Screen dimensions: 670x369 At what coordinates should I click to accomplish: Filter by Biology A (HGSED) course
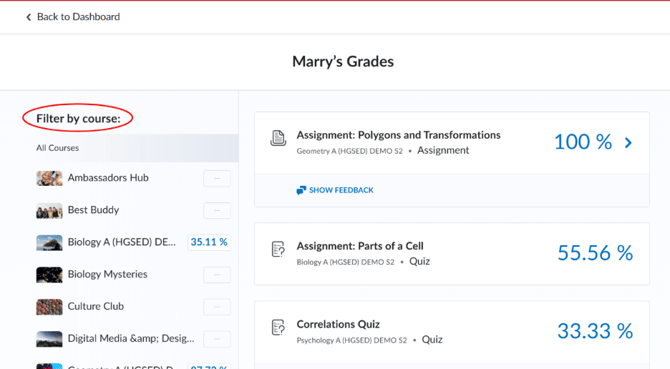pyautogui.click(x=121, y=242)
